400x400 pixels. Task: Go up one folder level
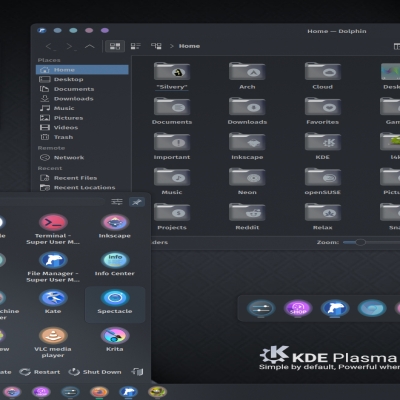click(x=90, y=46)
